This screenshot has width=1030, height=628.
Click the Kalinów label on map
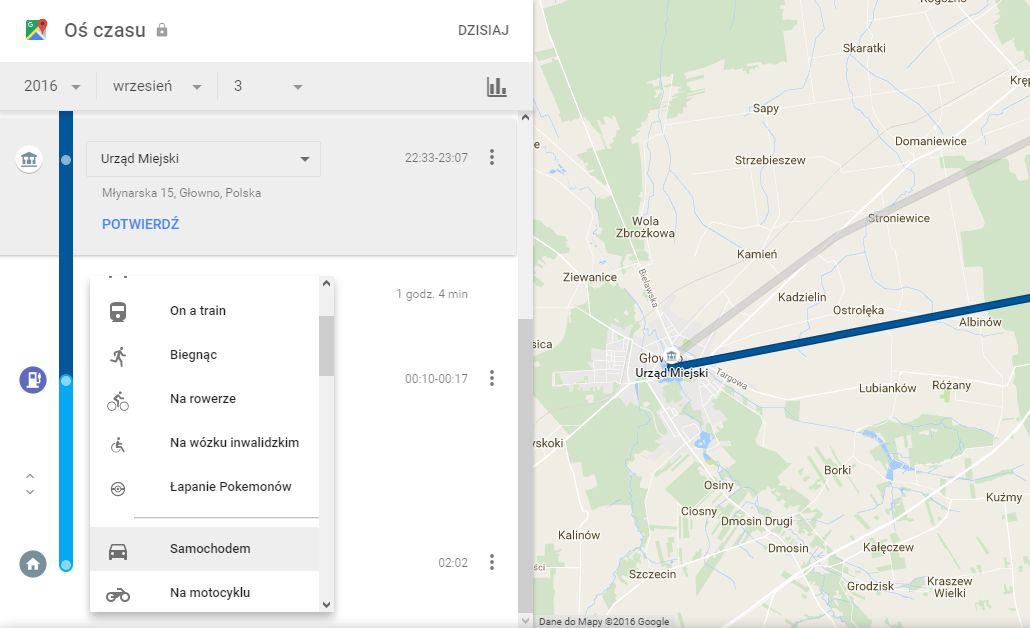click(x=579, y=535)
